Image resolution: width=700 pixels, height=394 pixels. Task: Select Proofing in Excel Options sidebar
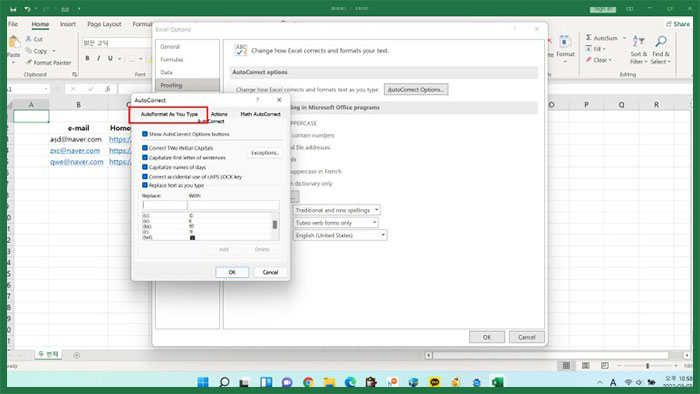tap(188, 85)
